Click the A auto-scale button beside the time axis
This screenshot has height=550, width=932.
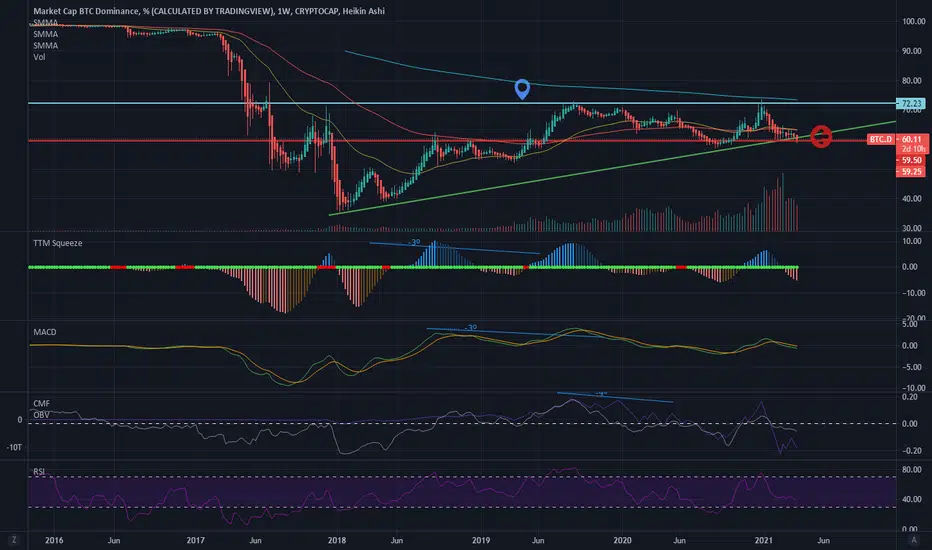[914, 540]
